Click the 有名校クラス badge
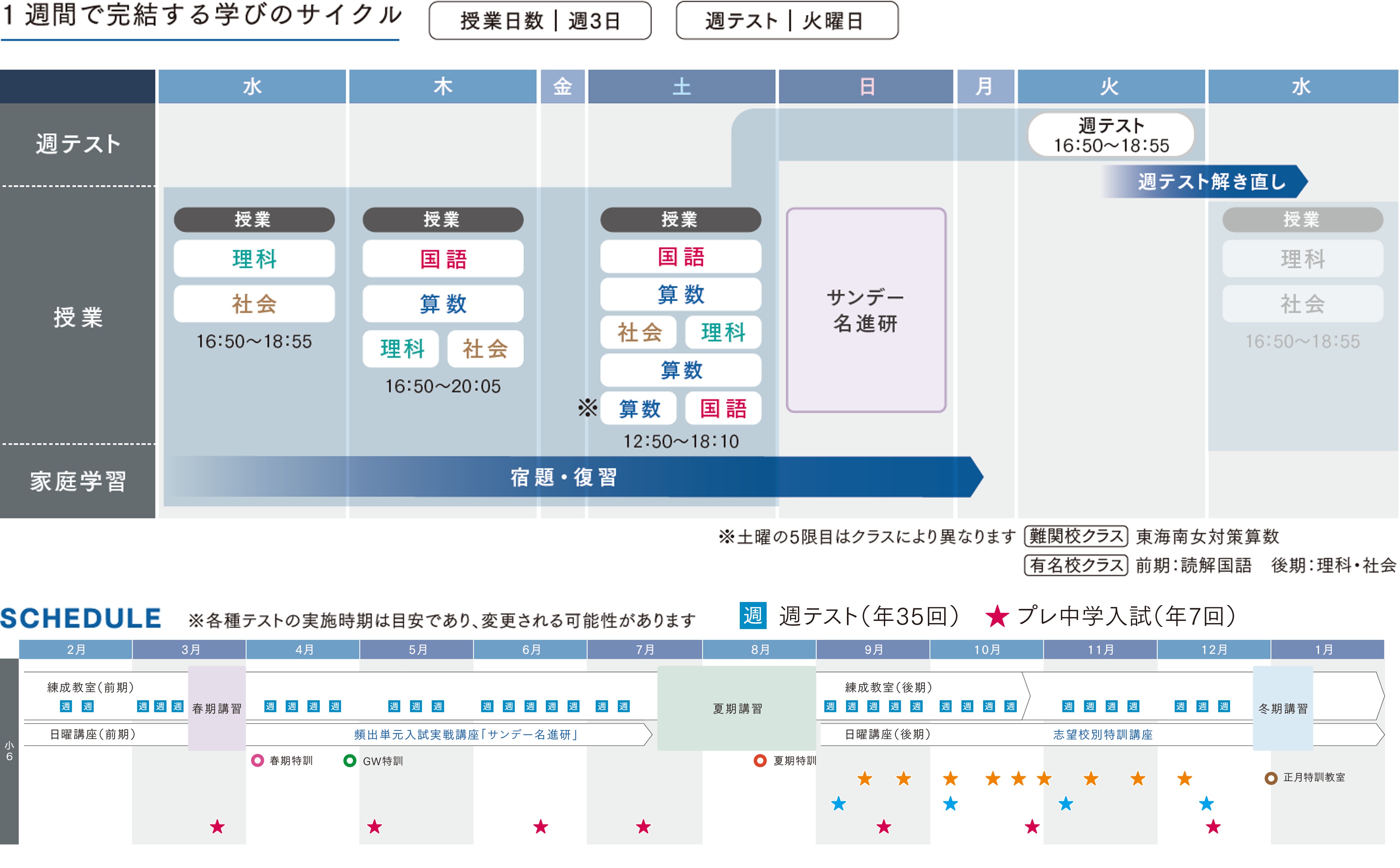The image size is (1400, 868). point(1076,565)
